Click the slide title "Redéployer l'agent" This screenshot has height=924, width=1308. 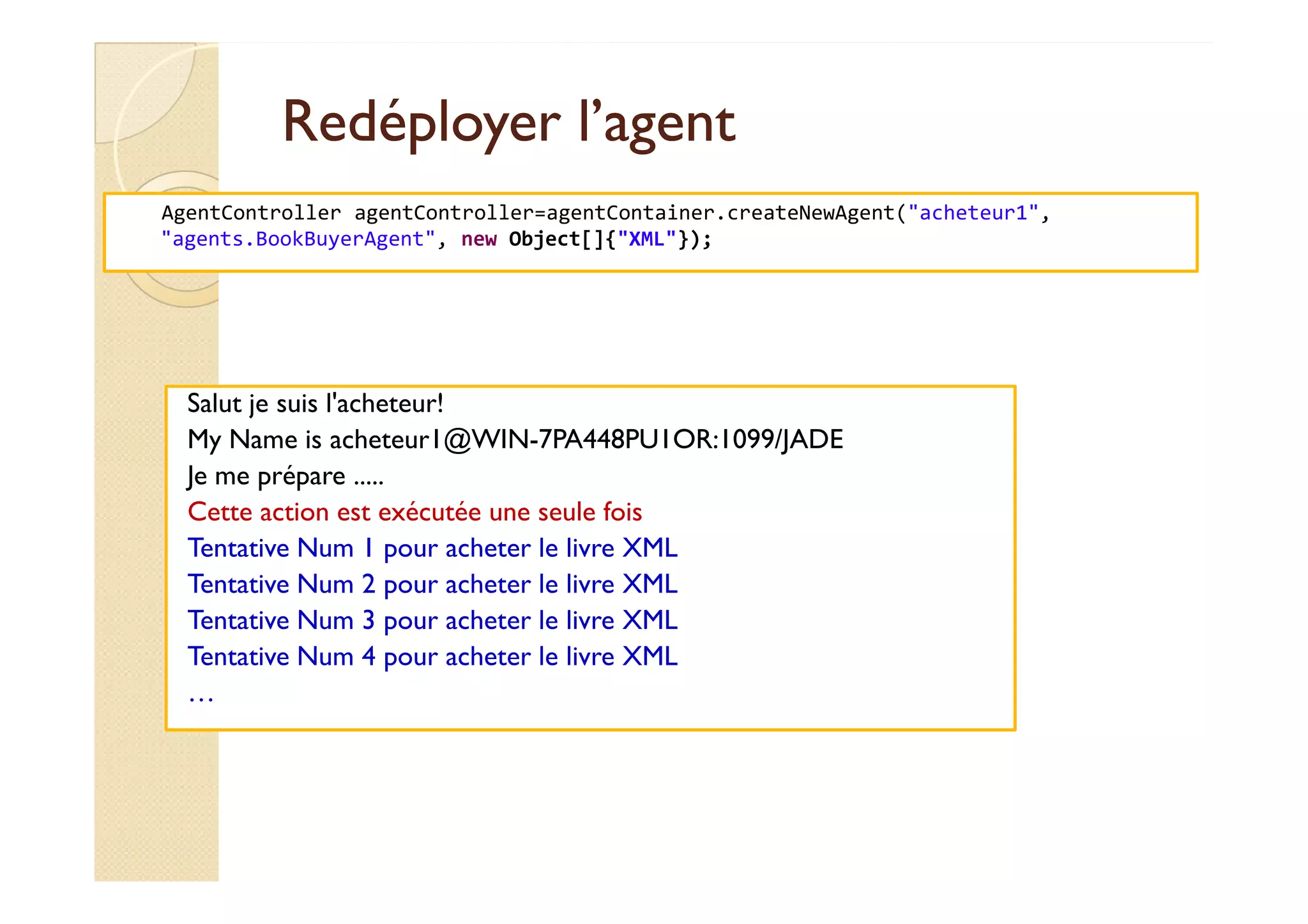pyautogui.click(x=509, y=124)
